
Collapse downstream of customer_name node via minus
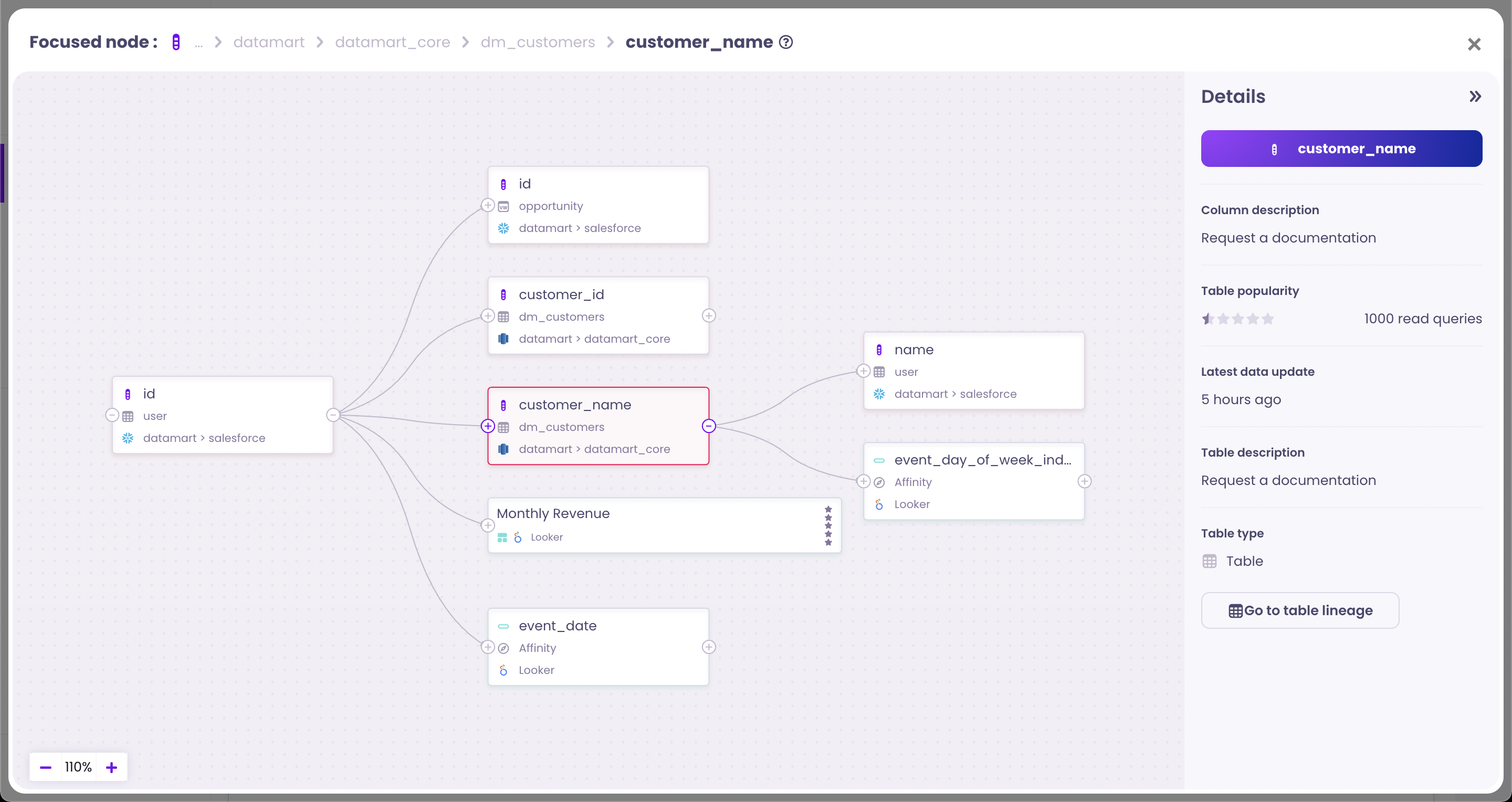click(x=708, y=426)
